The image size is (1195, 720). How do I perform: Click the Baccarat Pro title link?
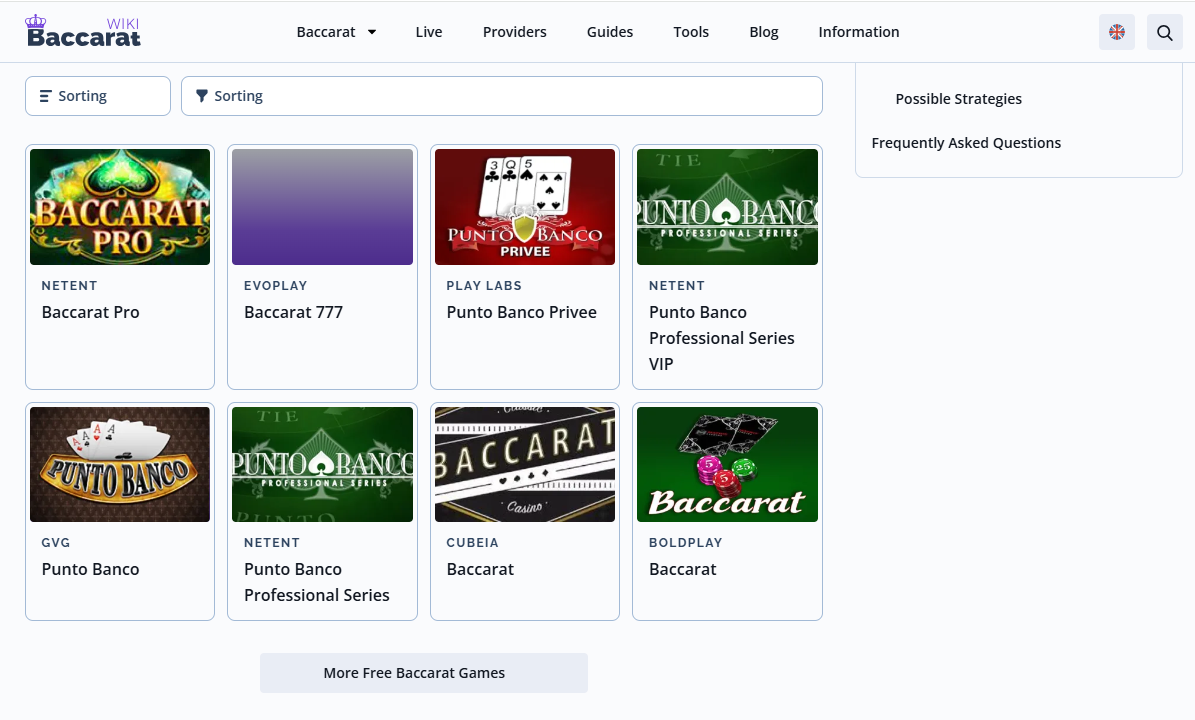click(x=91, y=312)
